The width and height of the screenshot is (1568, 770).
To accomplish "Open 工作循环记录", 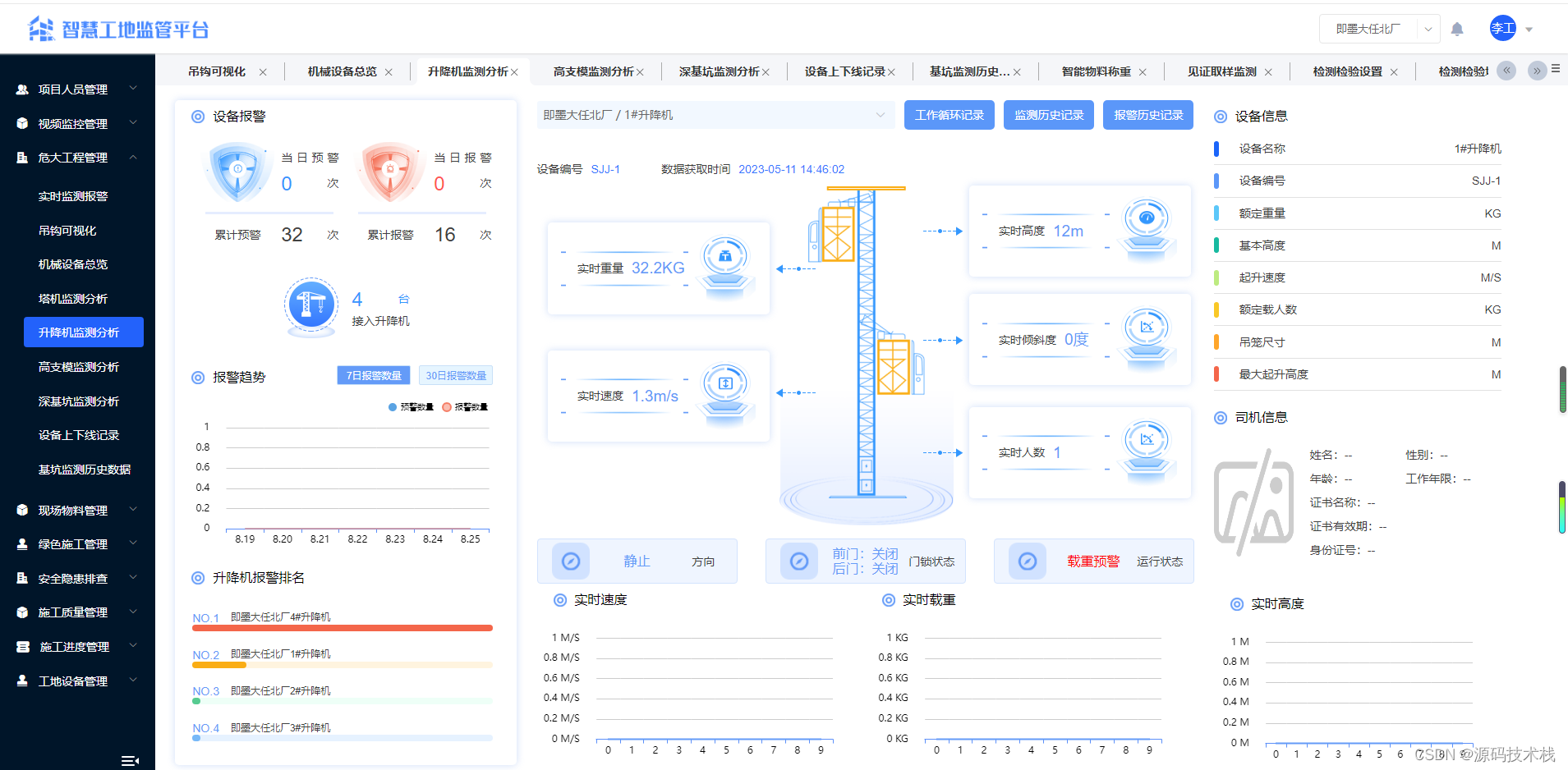I will click(x=950, y=115).
